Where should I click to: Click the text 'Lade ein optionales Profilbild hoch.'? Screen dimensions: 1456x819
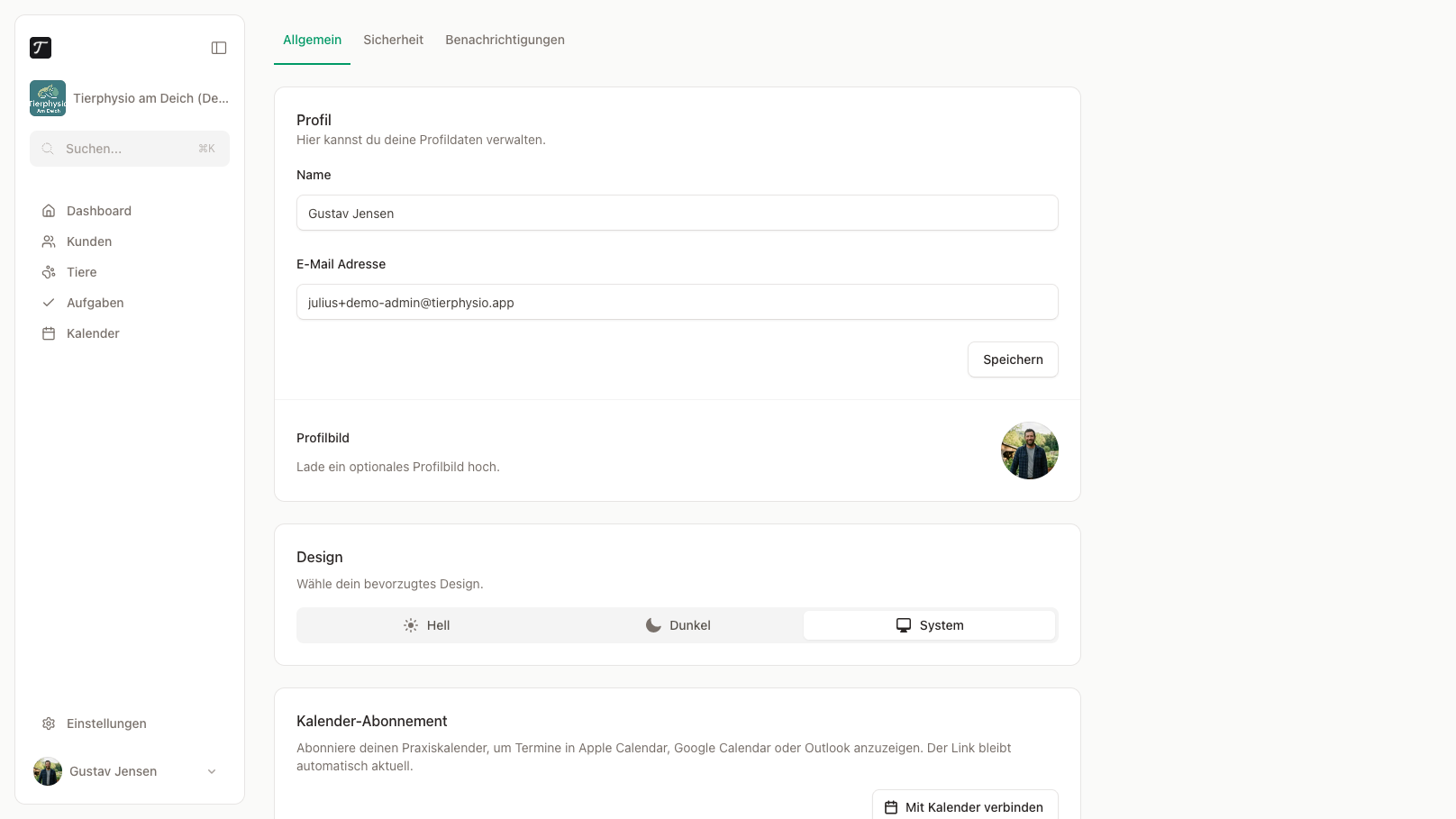[398, 467]
